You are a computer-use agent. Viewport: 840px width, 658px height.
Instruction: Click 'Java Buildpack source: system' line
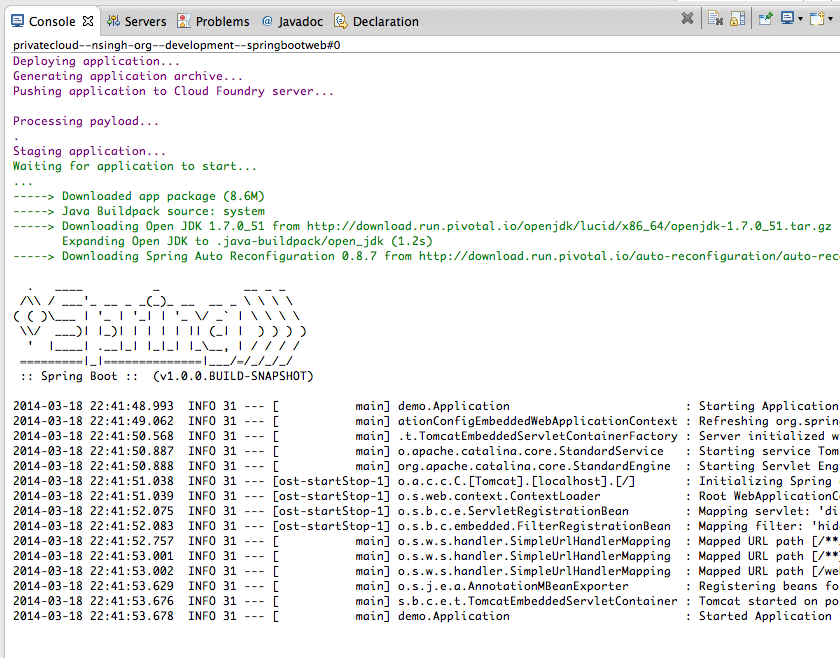[163, 211]
